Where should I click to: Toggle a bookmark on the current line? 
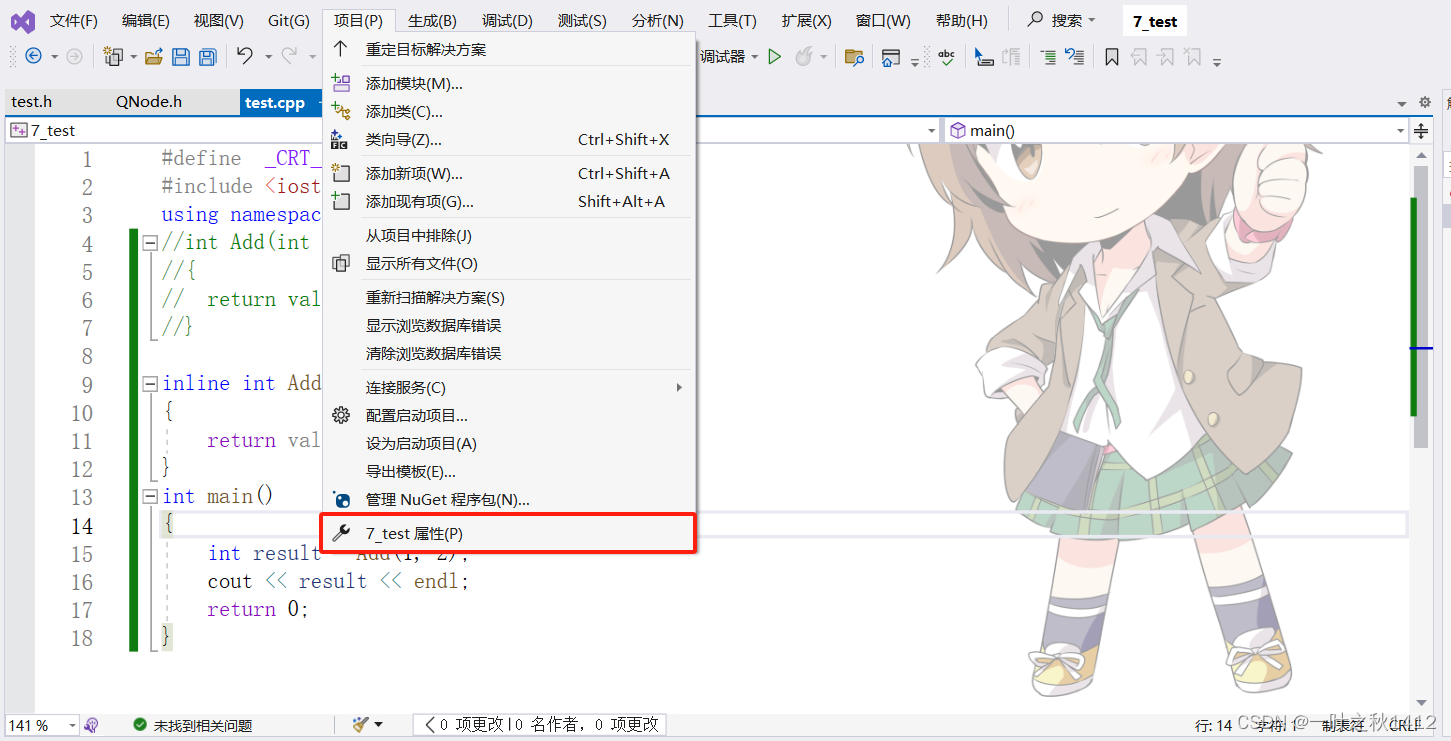pyautogui.click(x=1112, y=57)
